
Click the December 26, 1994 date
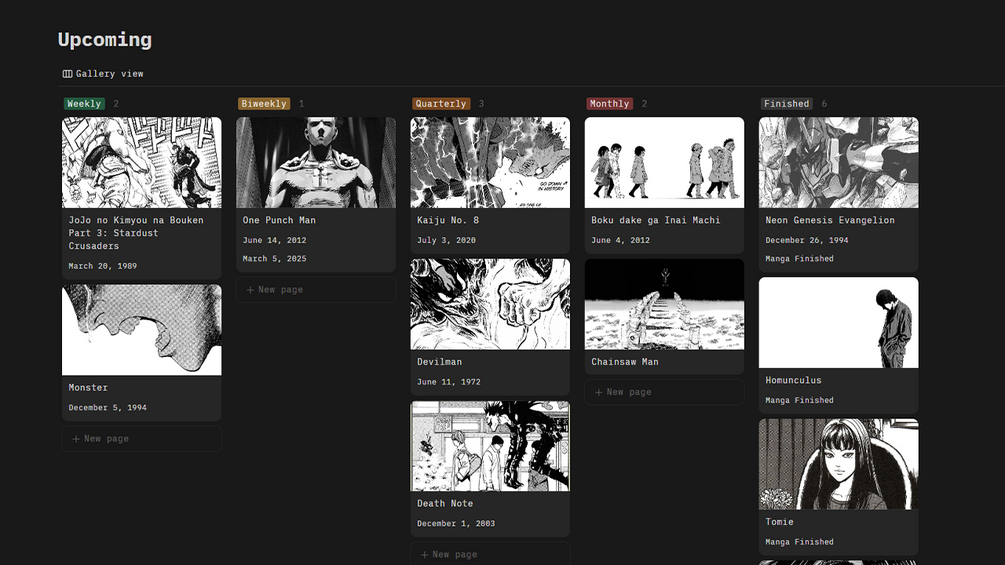click(807, 240)
